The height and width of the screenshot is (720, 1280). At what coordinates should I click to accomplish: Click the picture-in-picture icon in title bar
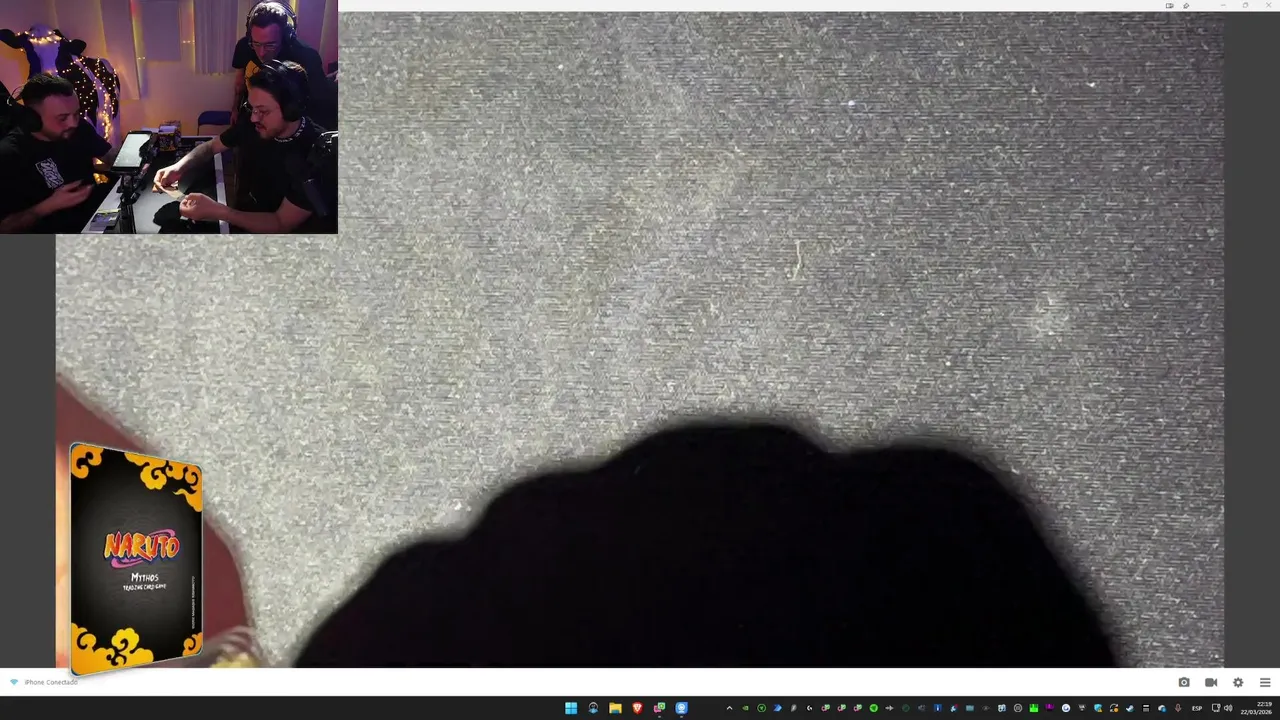pyautogui.click(x=1169, y=5)
